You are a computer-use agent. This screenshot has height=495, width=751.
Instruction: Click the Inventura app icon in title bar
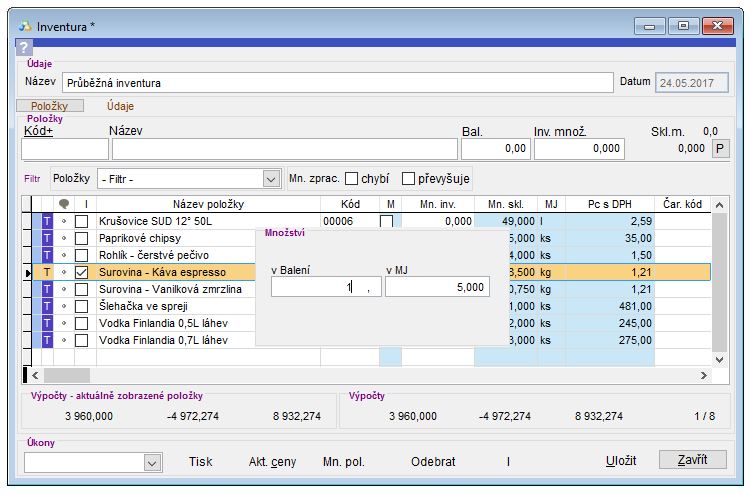pos(24,26)
